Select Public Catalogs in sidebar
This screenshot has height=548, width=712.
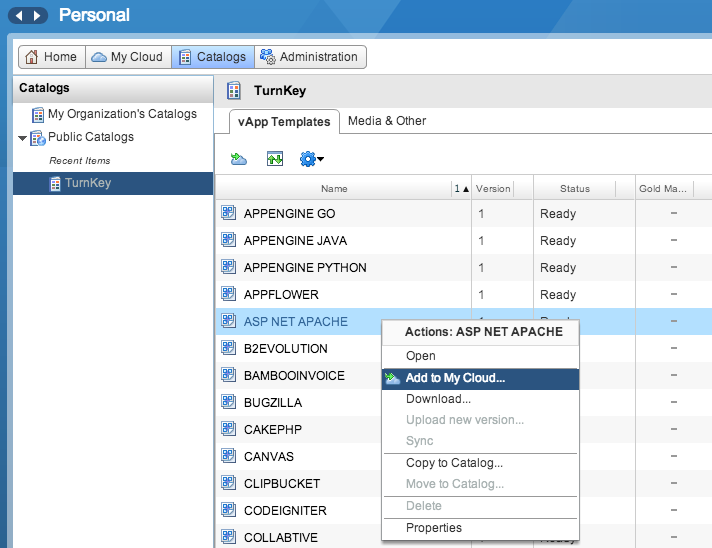click(91, 137)
